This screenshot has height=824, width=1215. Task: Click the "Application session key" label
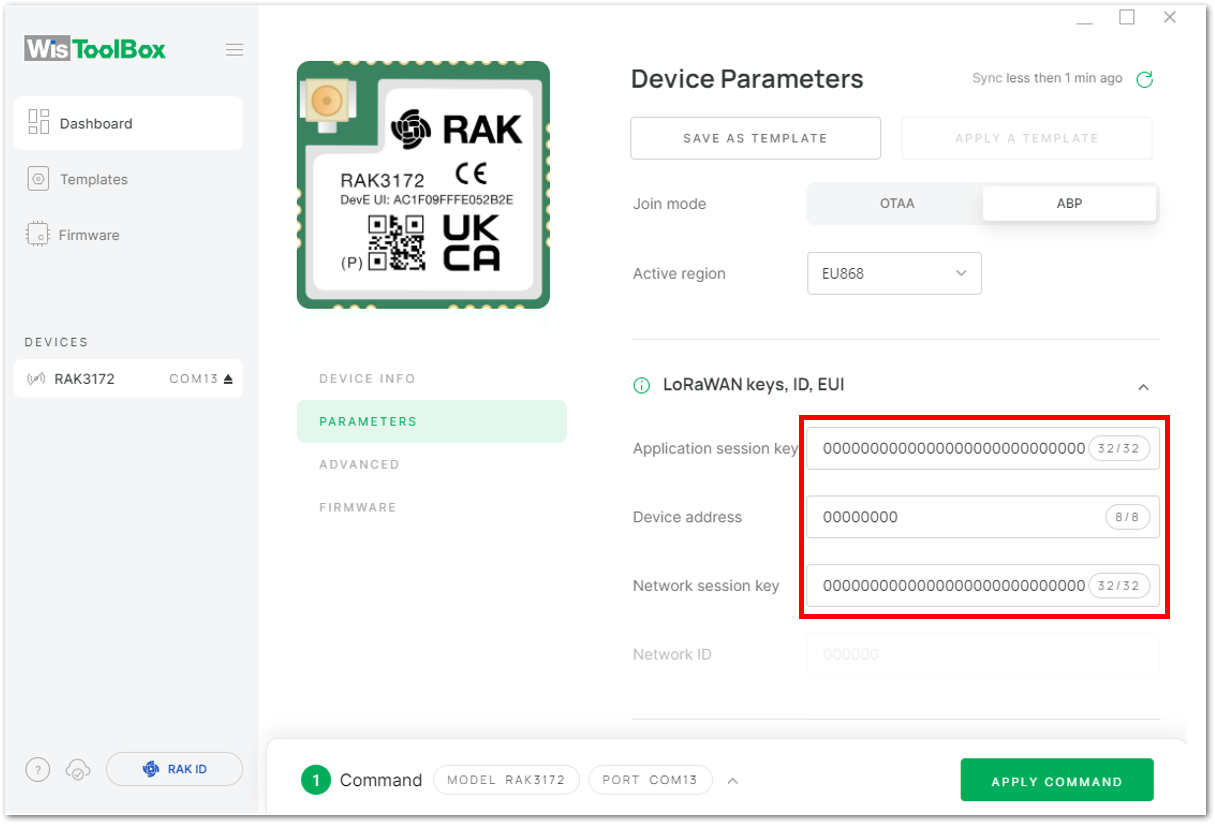click(715, 449)
